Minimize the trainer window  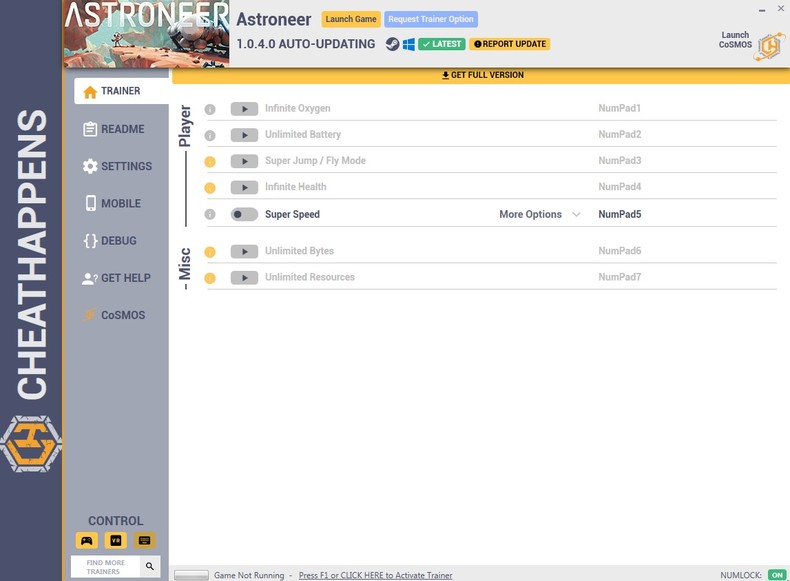[x=762, y=9]
